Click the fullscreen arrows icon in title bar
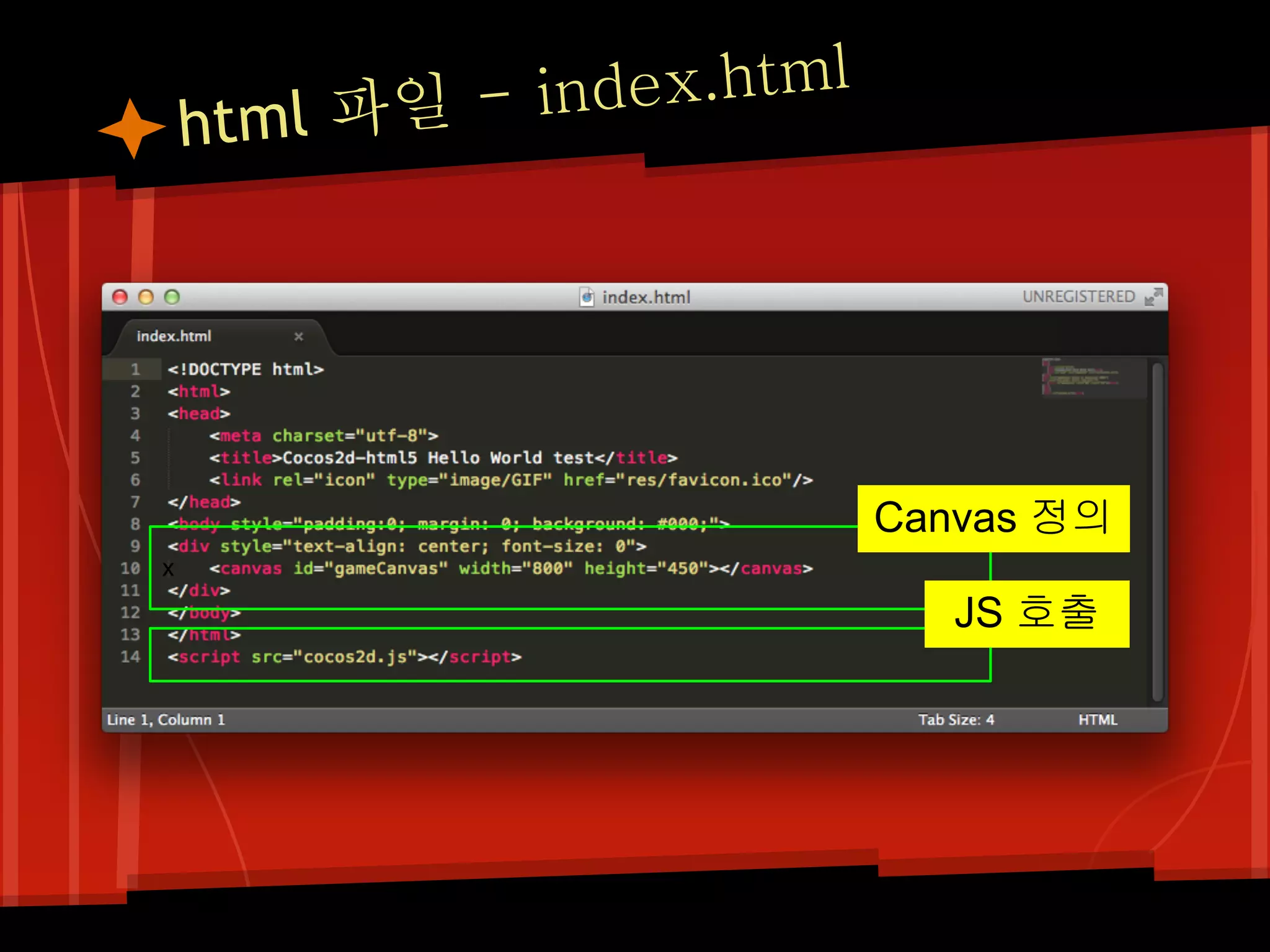 pos(1153,297)
